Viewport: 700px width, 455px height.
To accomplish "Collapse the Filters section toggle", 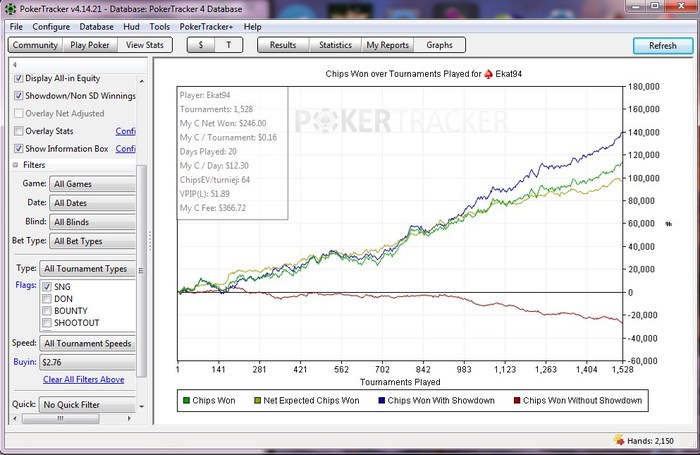I will click(x=16, y=165).
